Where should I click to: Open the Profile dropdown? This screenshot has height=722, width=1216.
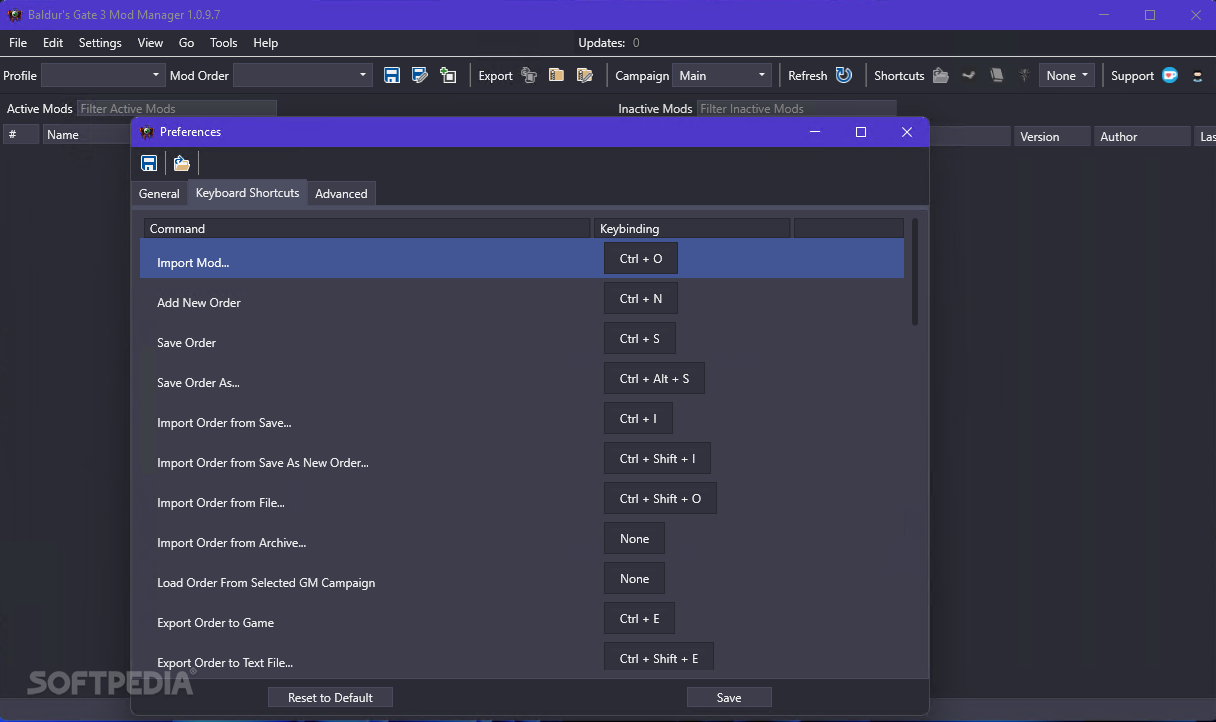click(103, 75)
